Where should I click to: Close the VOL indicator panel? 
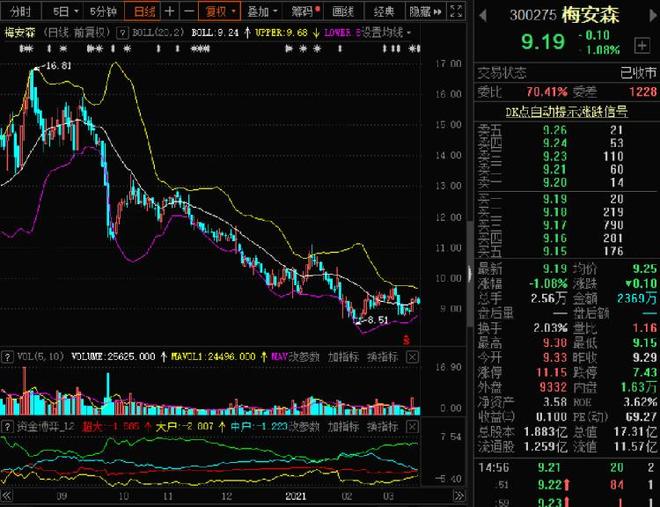[412, 355]
